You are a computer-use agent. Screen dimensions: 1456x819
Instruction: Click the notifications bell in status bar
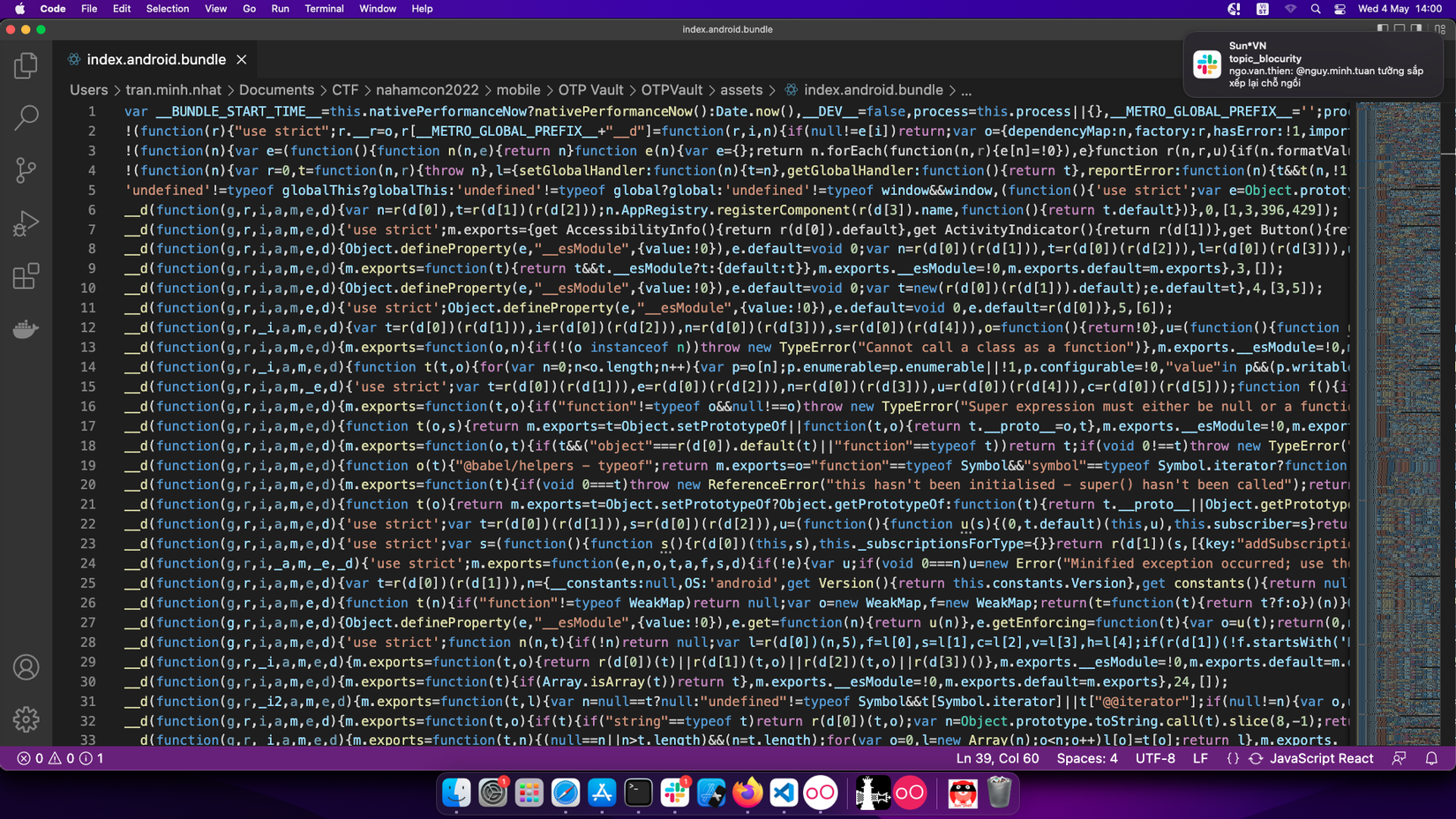point(1431,758)
